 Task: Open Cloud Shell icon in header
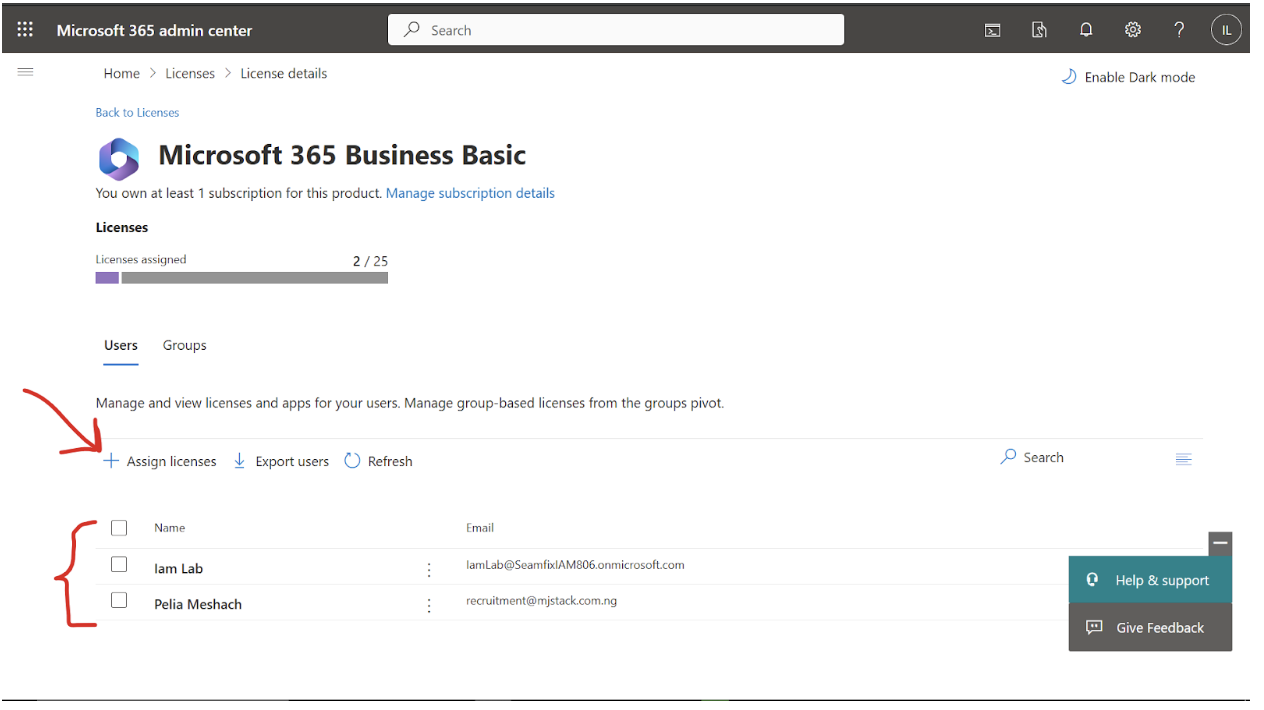(x=992, y=30)
